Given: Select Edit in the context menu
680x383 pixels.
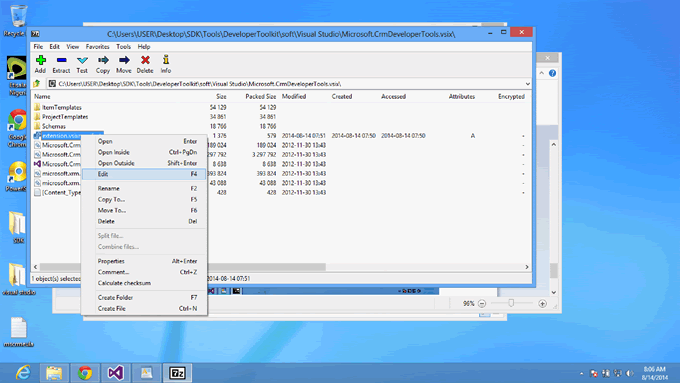Looking at the screenshot, I should [144, 174].
